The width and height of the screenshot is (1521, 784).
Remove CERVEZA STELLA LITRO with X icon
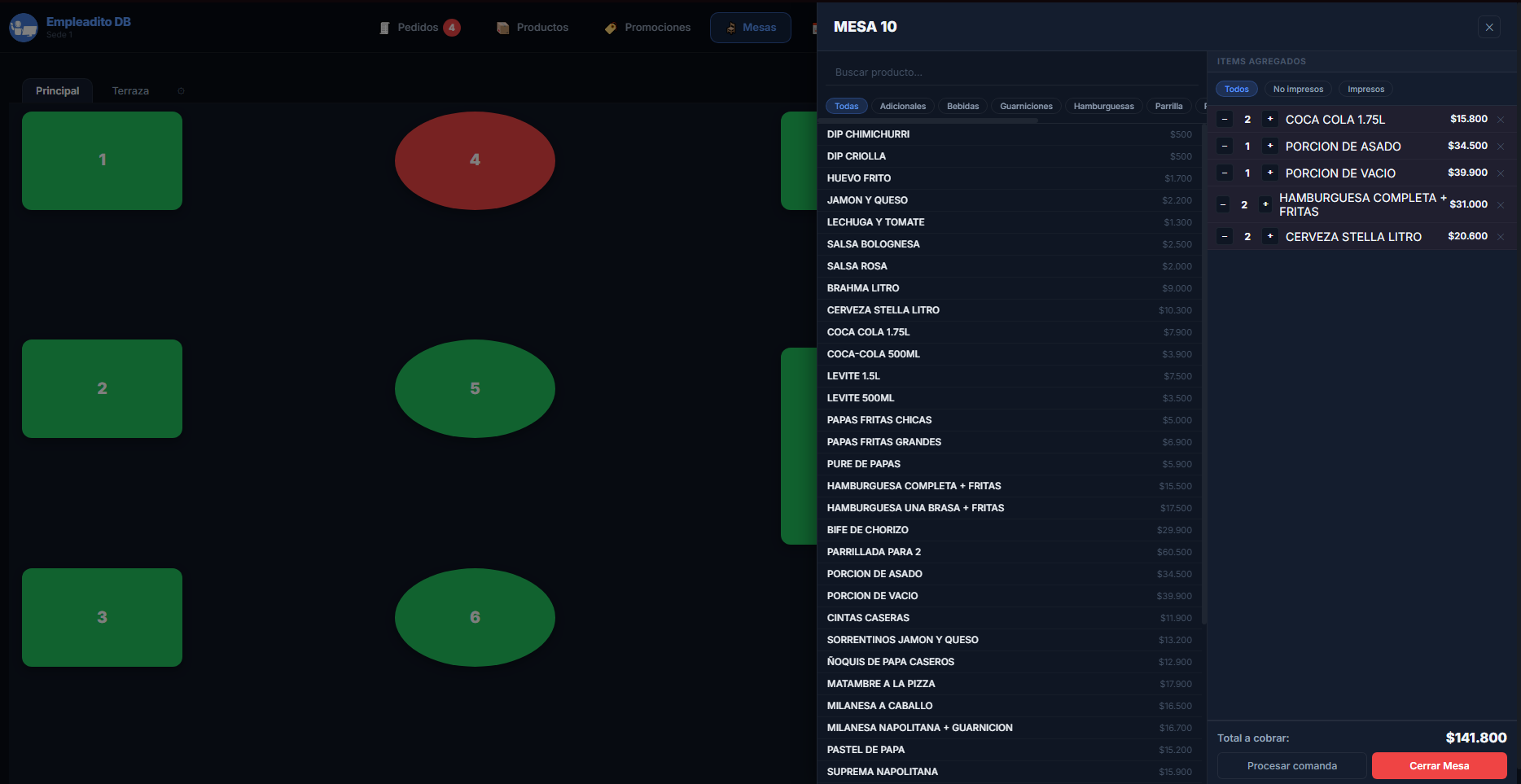point(1500,237)
